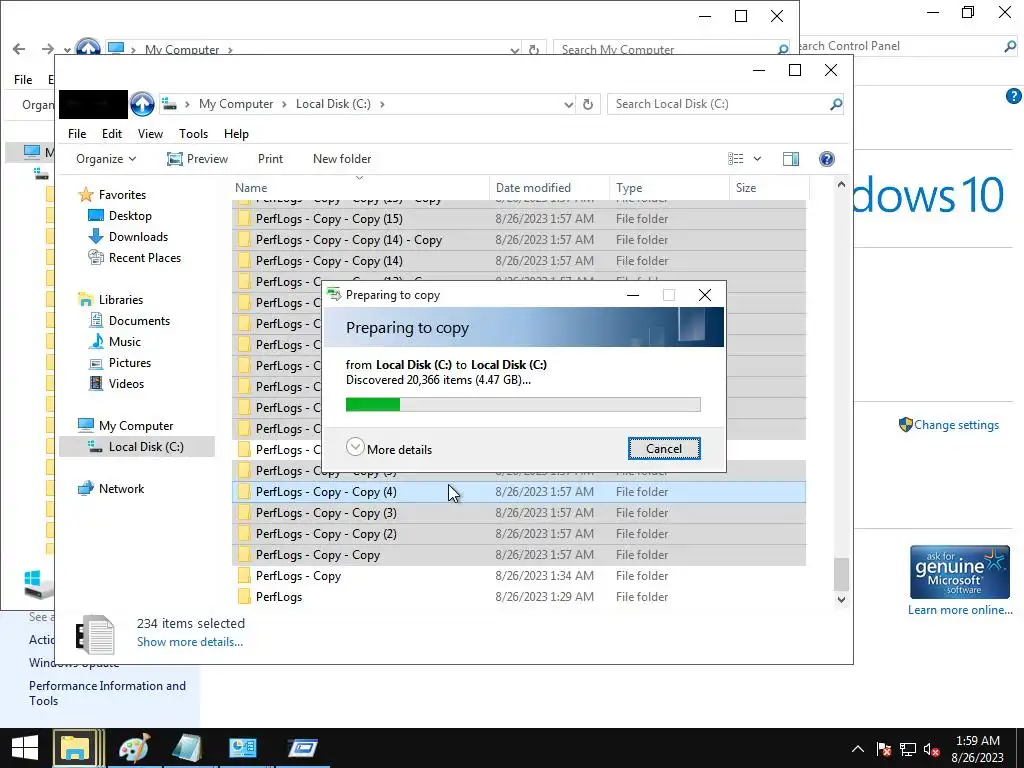
Task: Click the taskbar clock showing 1:59 AM
Action: tap(977, 749)
